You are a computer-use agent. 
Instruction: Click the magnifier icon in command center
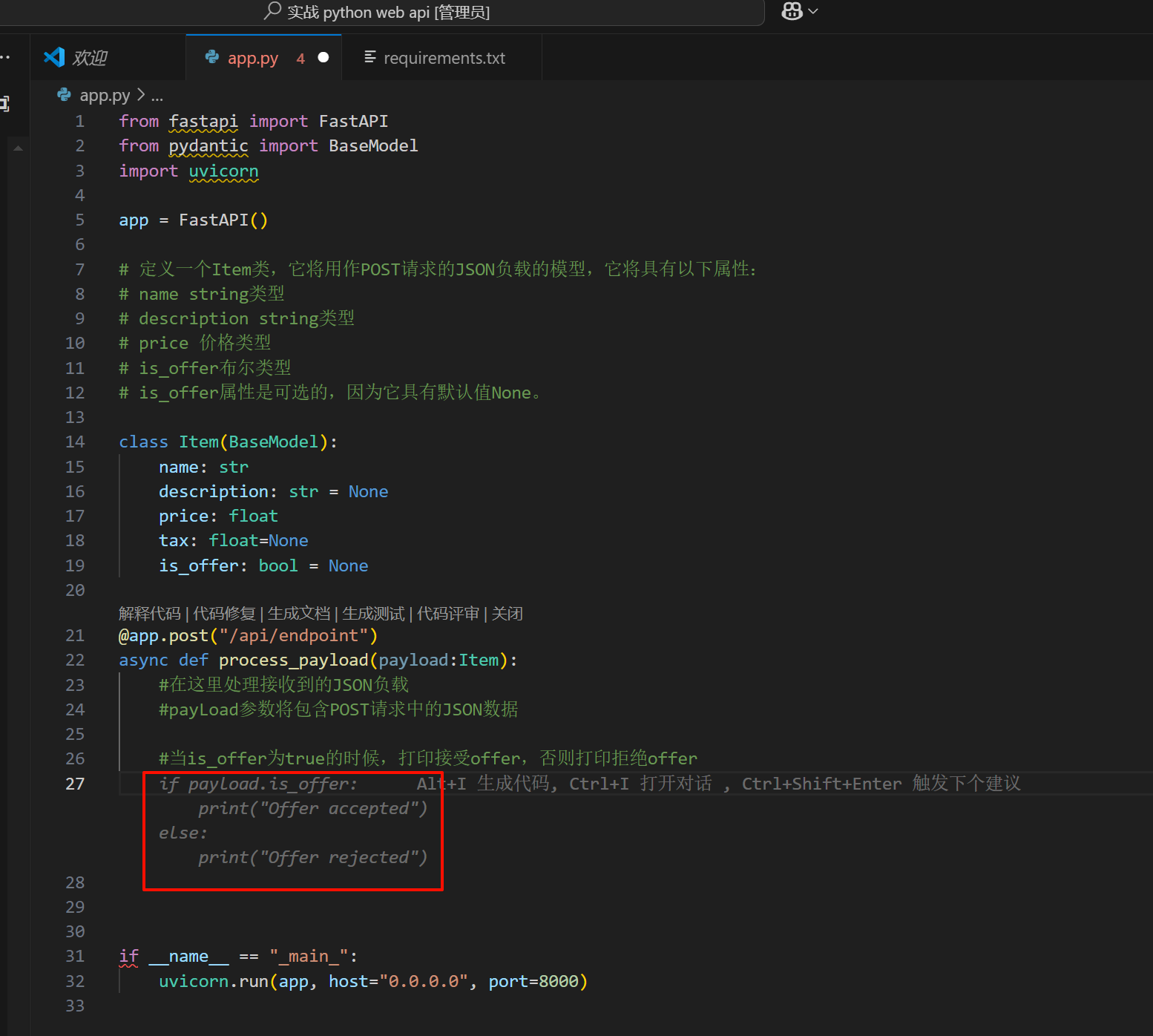272,11
